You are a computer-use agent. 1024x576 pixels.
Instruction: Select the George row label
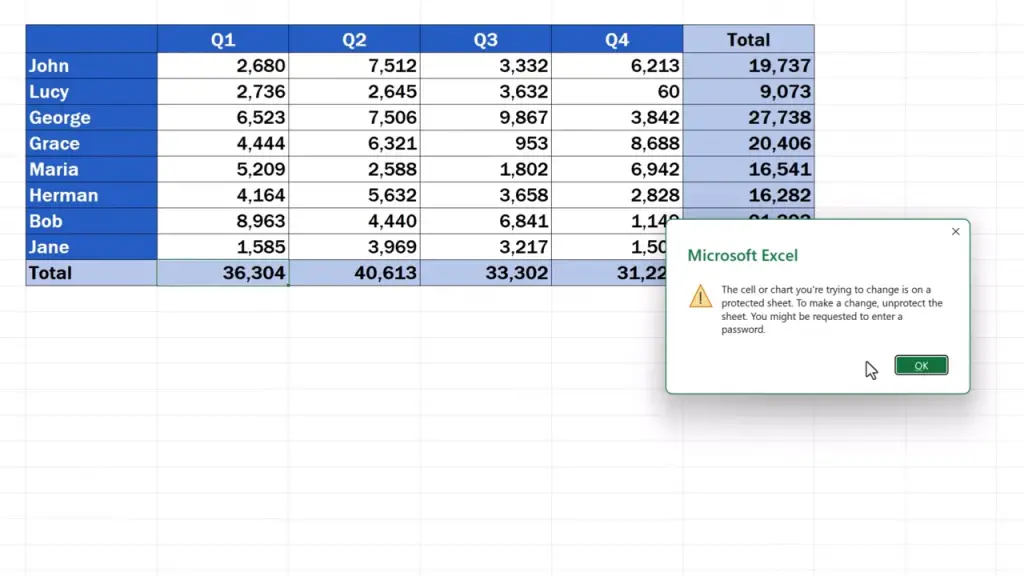tap(91, 118)
